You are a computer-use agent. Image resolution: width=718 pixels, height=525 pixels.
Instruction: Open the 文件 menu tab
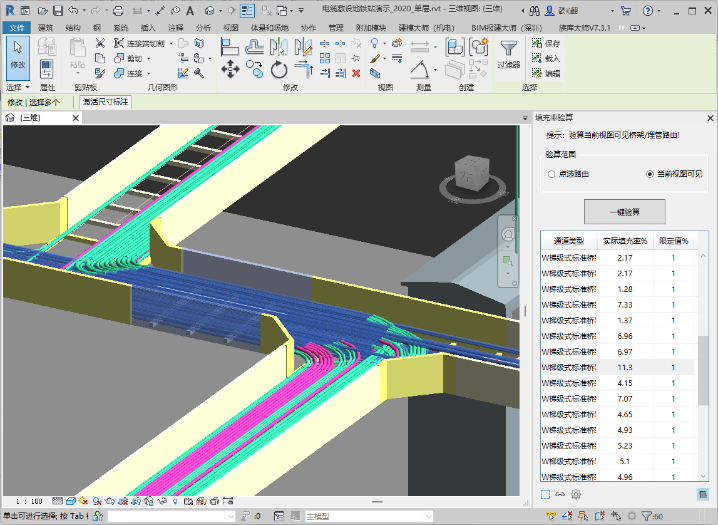(17, 27)
